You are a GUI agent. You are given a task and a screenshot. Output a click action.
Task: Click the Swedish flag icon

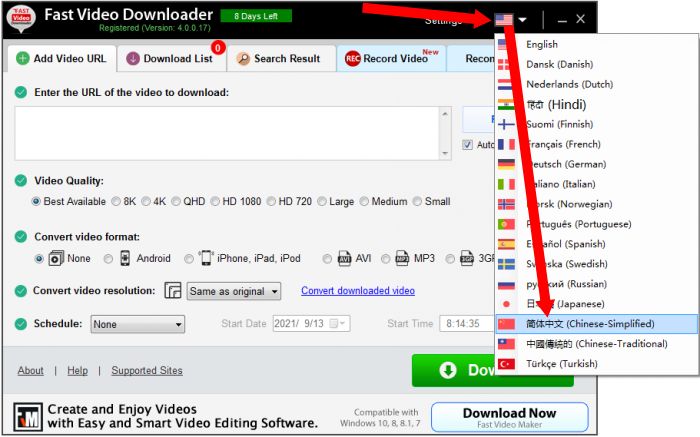click(x=506, y=264)
